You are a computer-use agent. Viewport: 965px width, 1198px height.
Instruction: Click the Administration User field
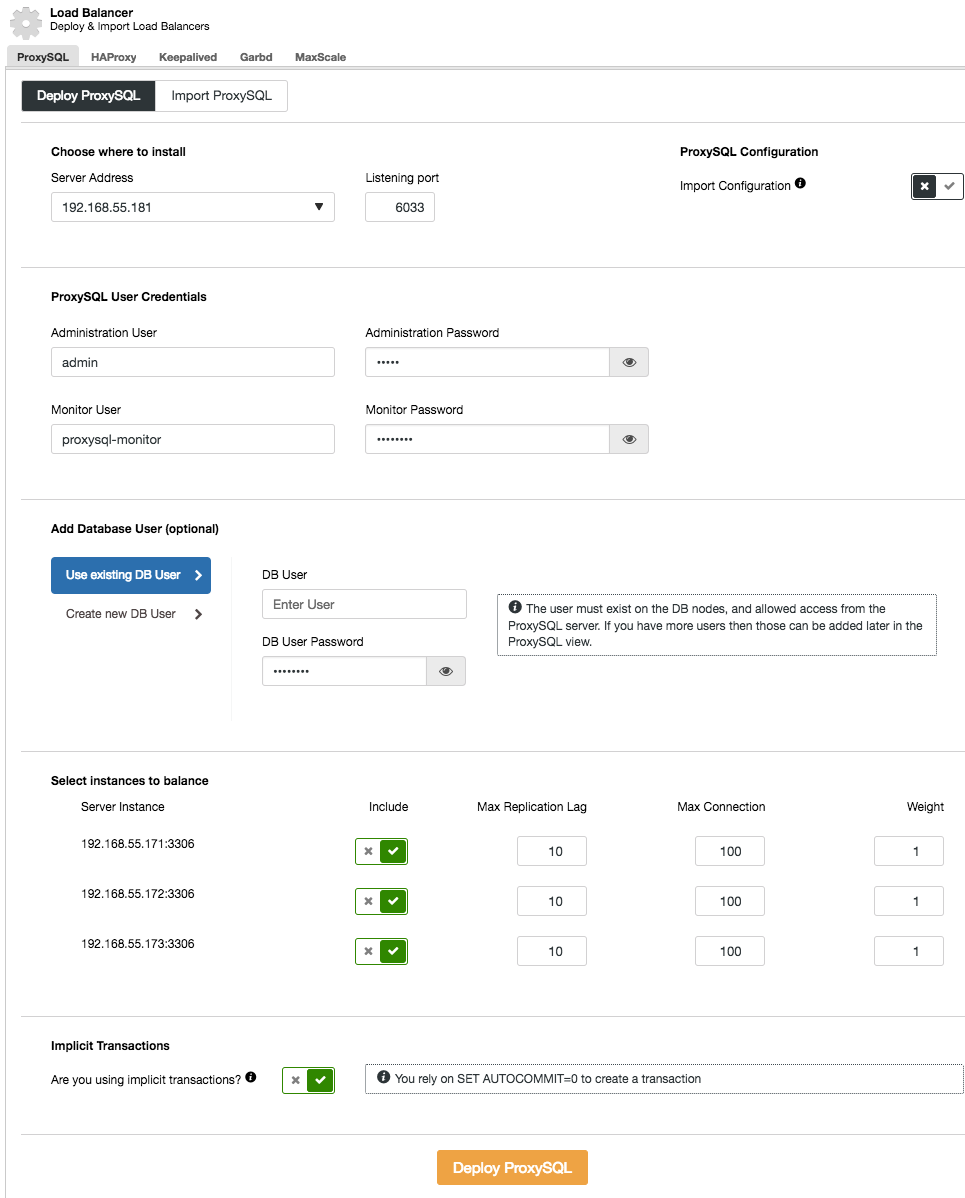(x=193, y=362)
